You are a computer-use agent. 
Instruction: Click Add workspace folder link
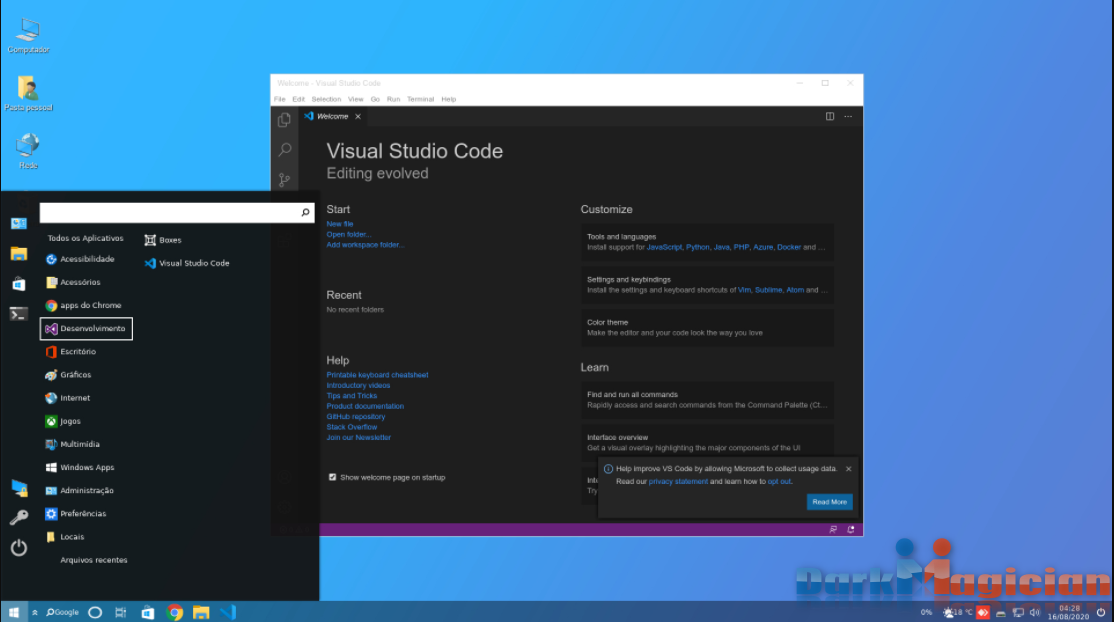pos(365,245)
